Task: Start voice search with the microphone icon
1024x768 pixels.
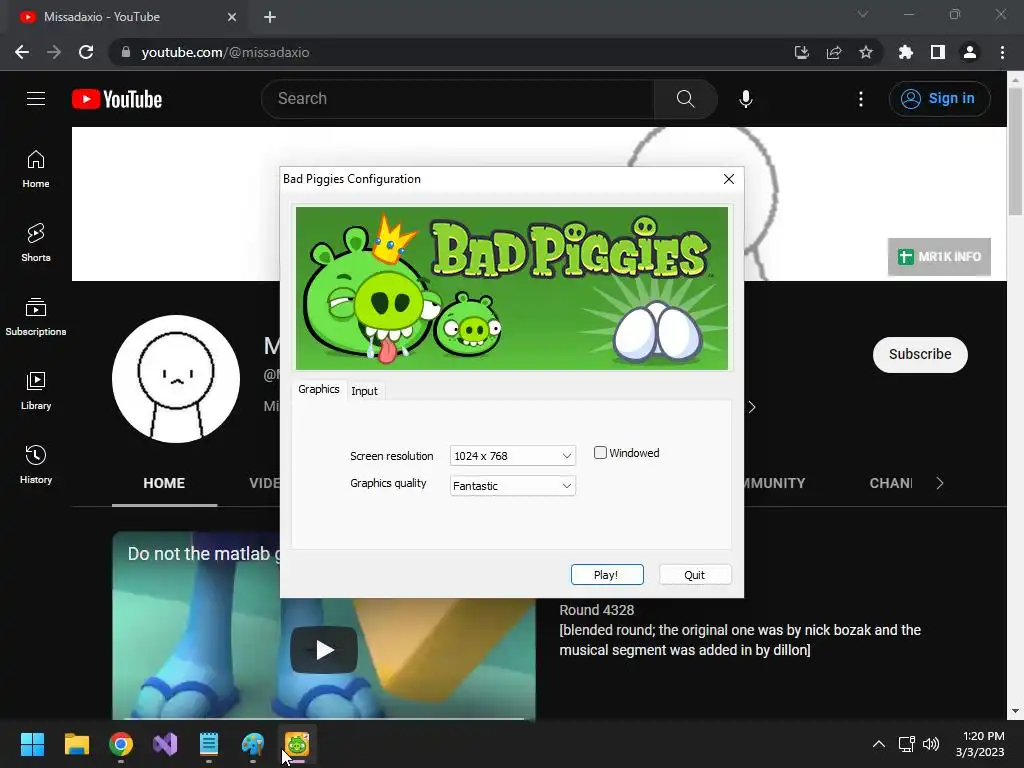Action: (745, 99)
